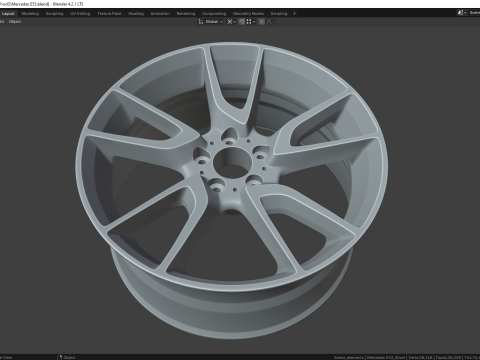This screenshot has width=480, height=360.
Task: Click the Mercedes E53_Silver object name in status bar
Action: click(385, 357)
